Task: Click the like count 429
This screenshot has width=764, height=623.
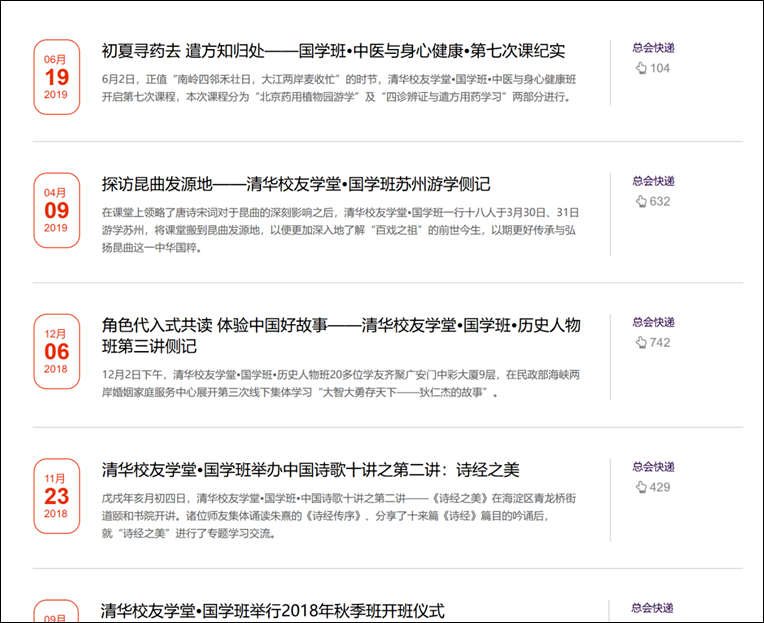Action: pyautogui.click(x=660, y=487)
